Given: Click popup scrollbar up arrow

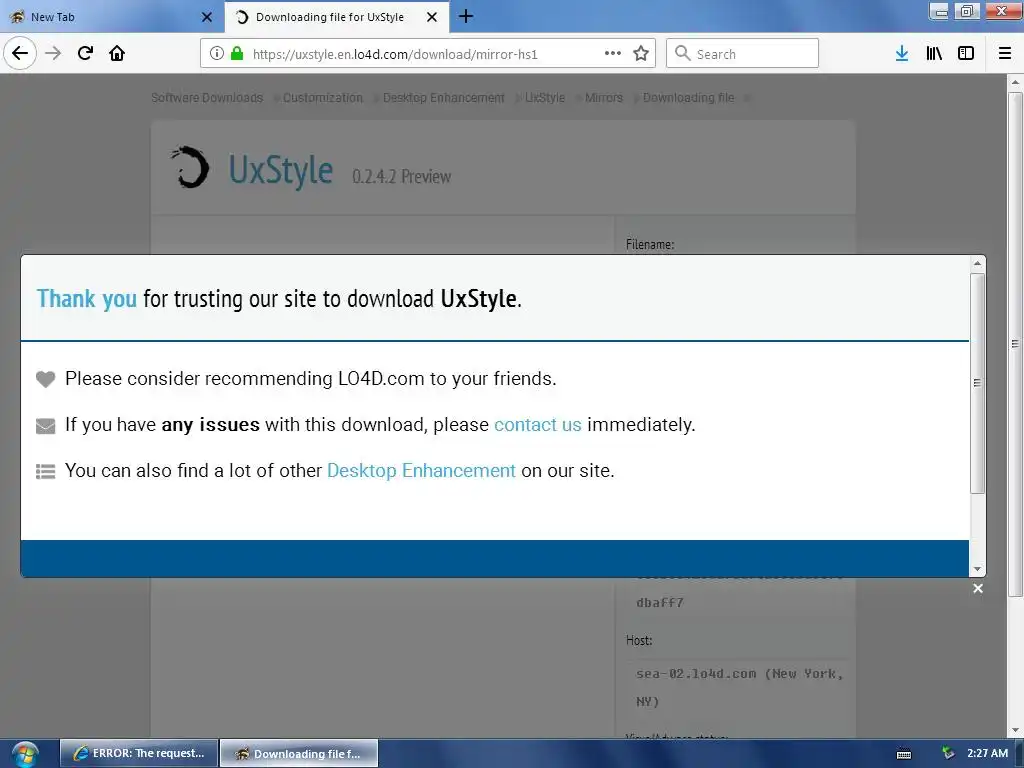Looking at the screenshot, I should coord(977,264).
